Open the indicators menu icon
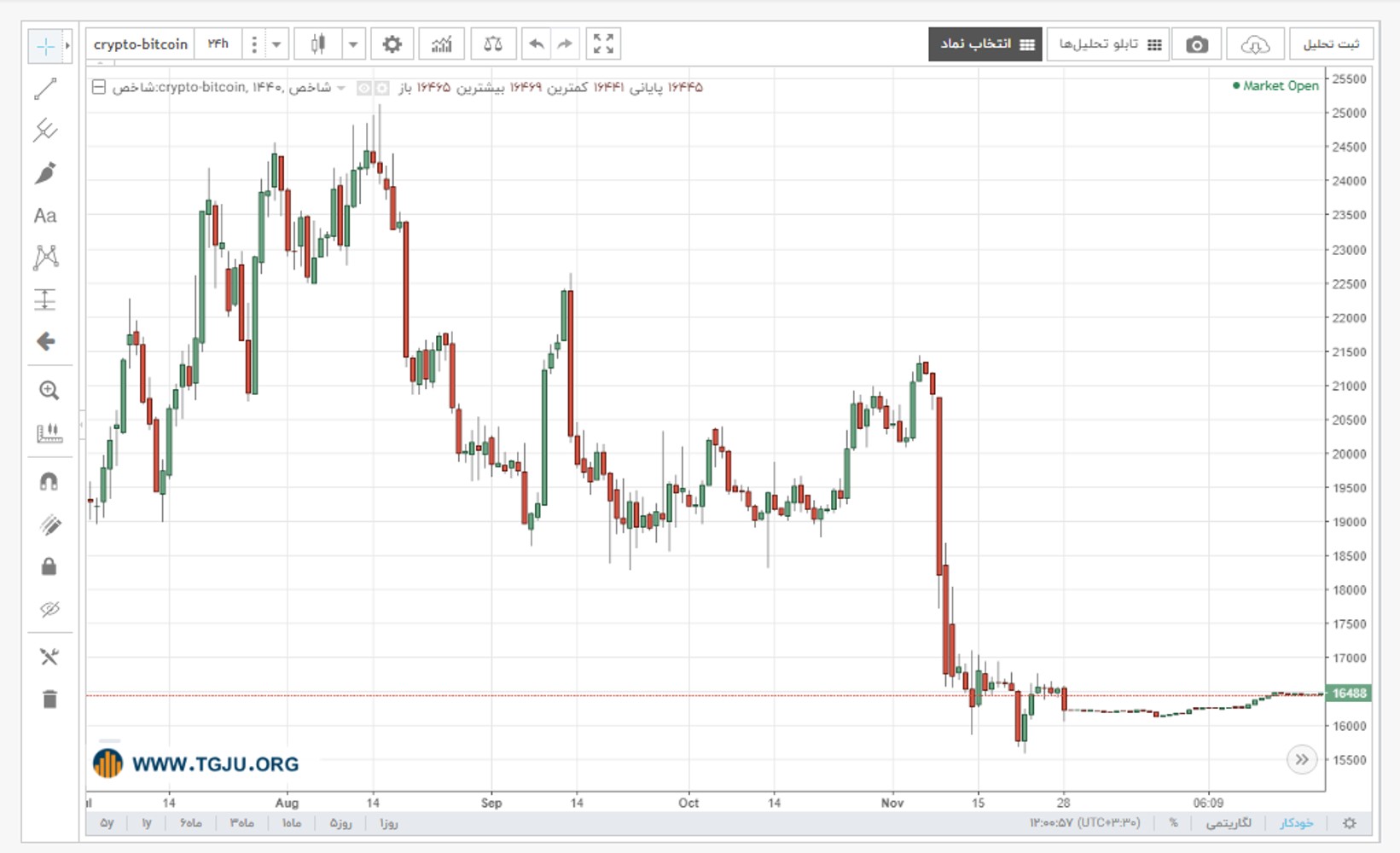This screenshot has width=1400, height=853. 442,44
